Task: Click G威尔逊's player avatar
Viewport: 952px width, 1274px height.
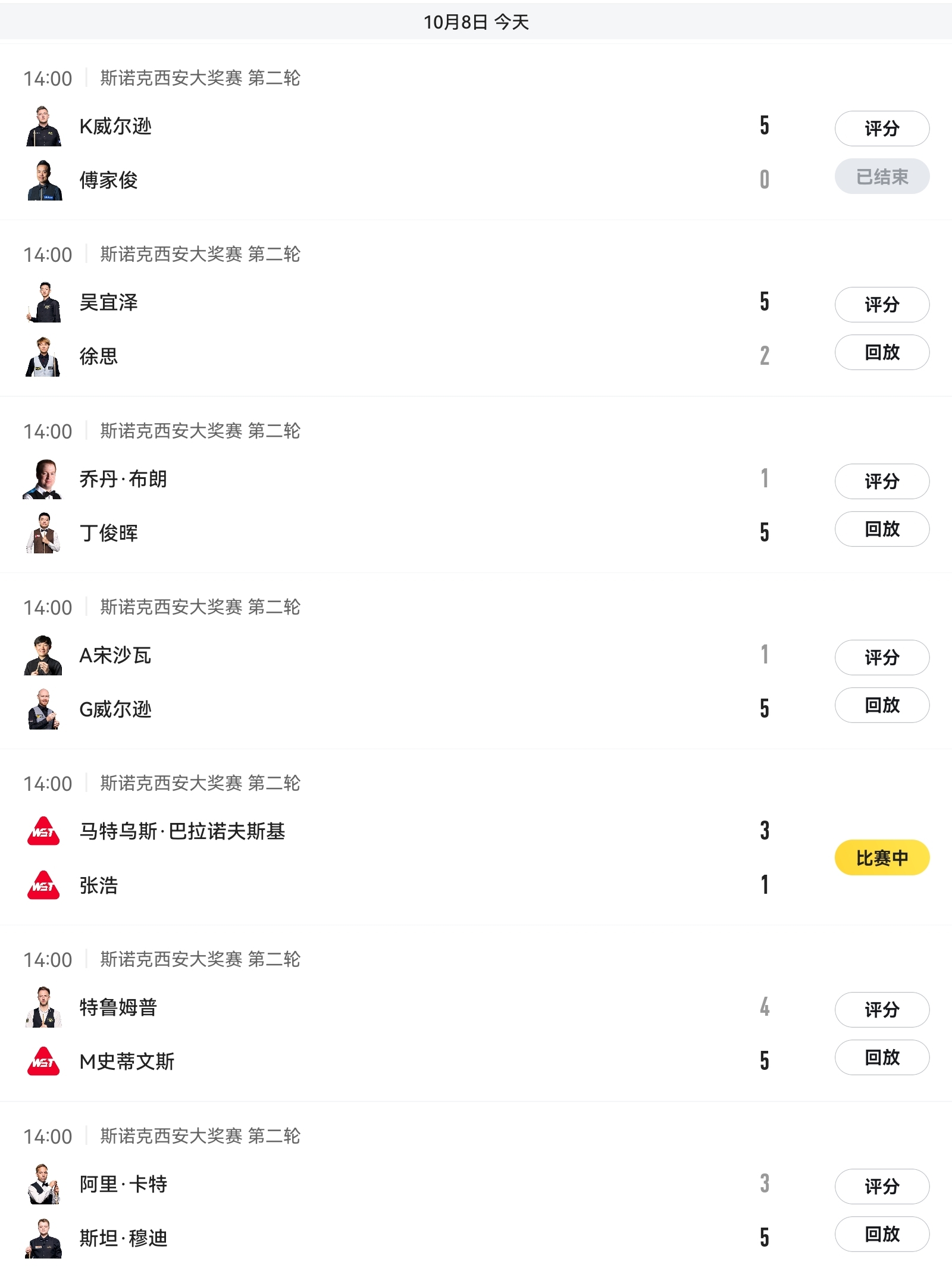Action: point(43,709)
